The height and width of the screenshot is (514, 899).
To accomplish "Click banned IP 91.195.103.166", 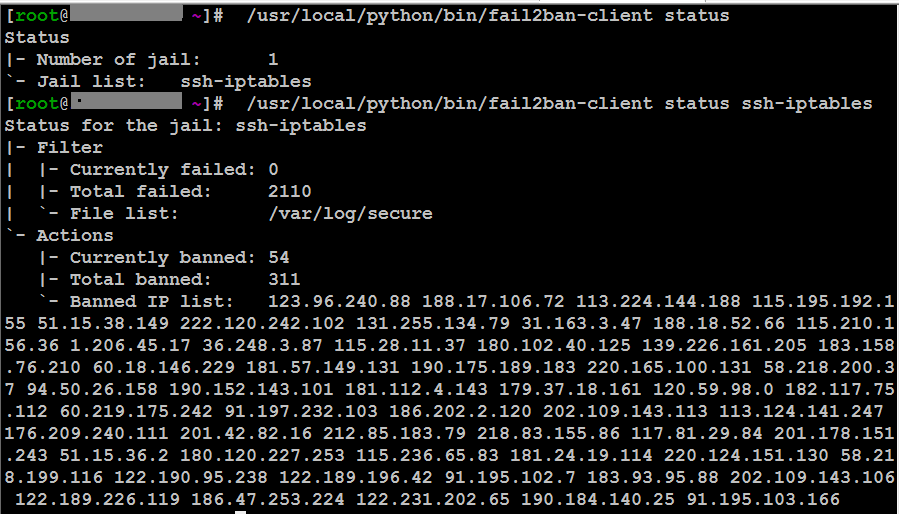I will 763,499.
